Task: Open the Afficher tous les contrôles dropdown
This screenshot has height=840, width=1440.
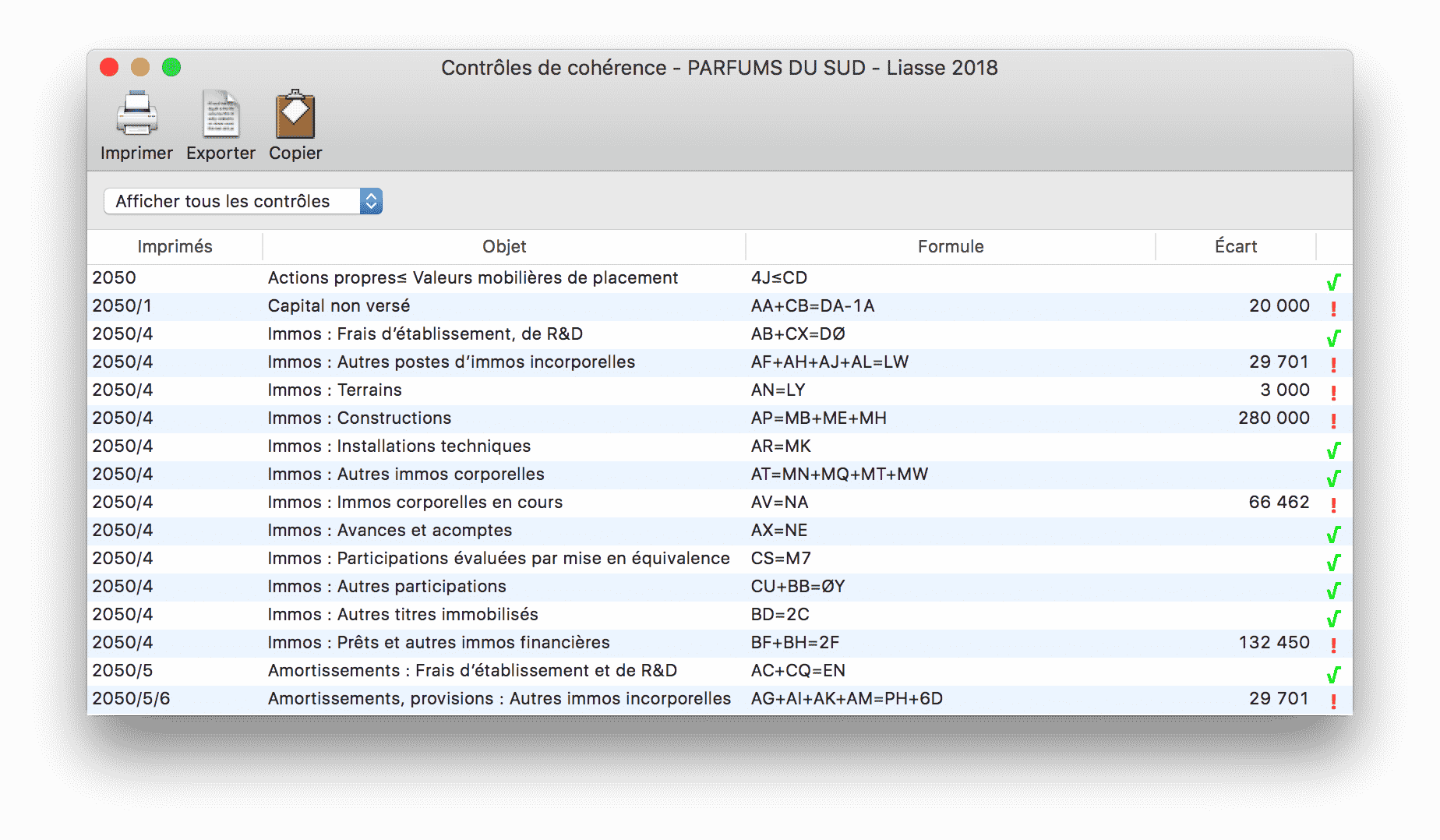Action: tap(243, 201)
